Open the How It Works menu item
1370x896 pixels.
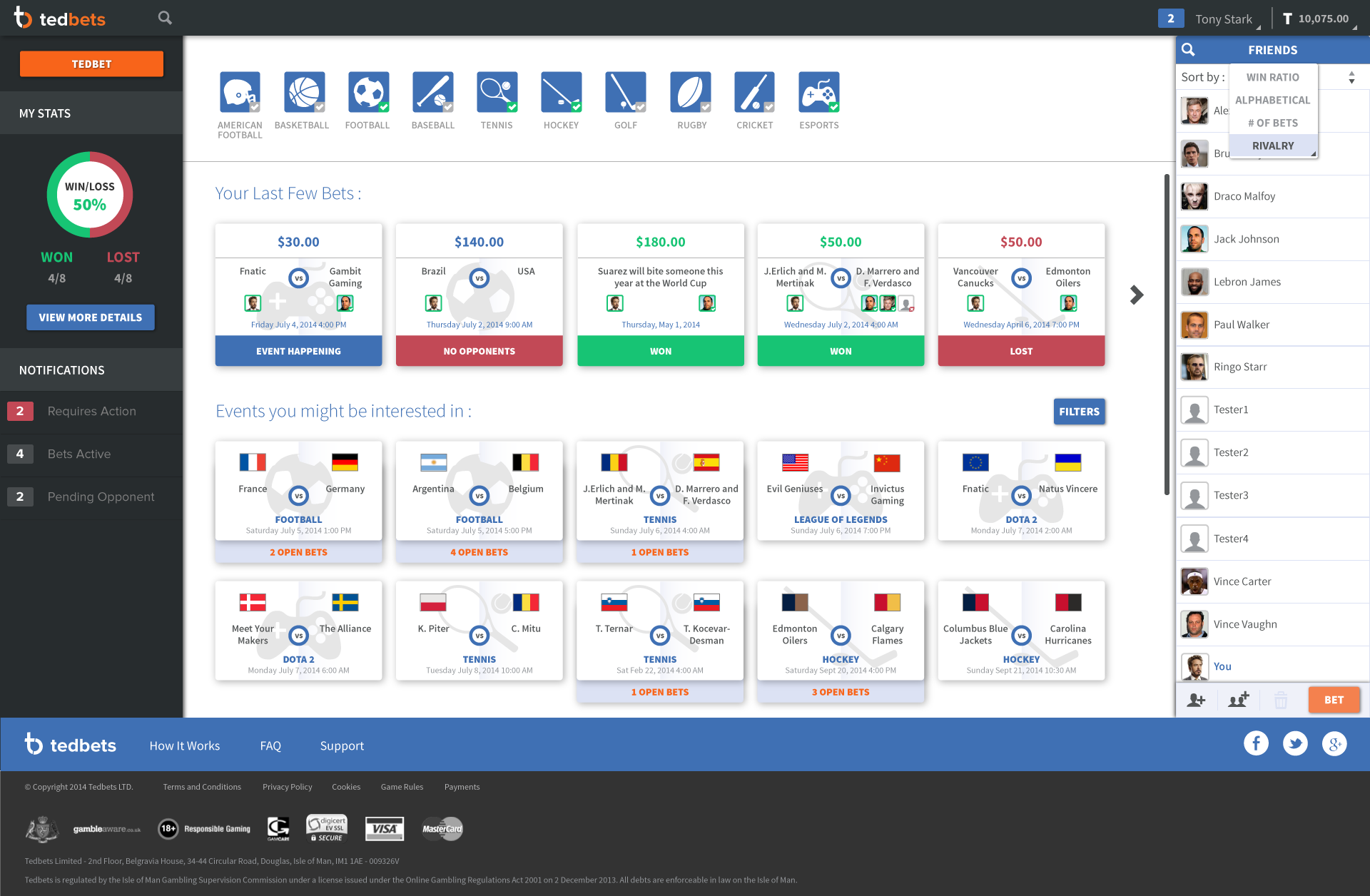click(x=184, y=745)
